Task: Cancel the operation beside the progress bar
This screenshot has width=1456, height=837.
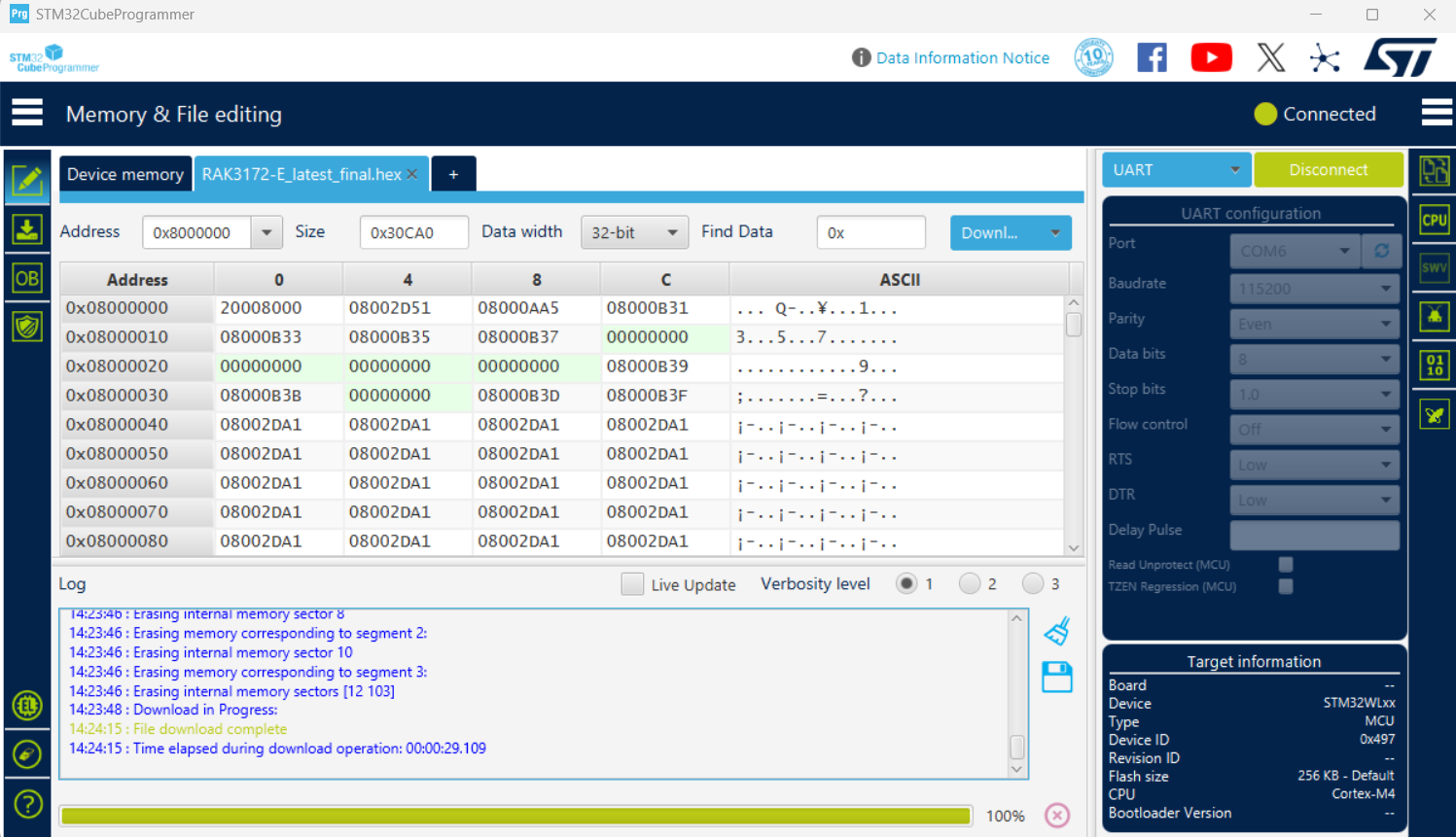Action: 1057,816
